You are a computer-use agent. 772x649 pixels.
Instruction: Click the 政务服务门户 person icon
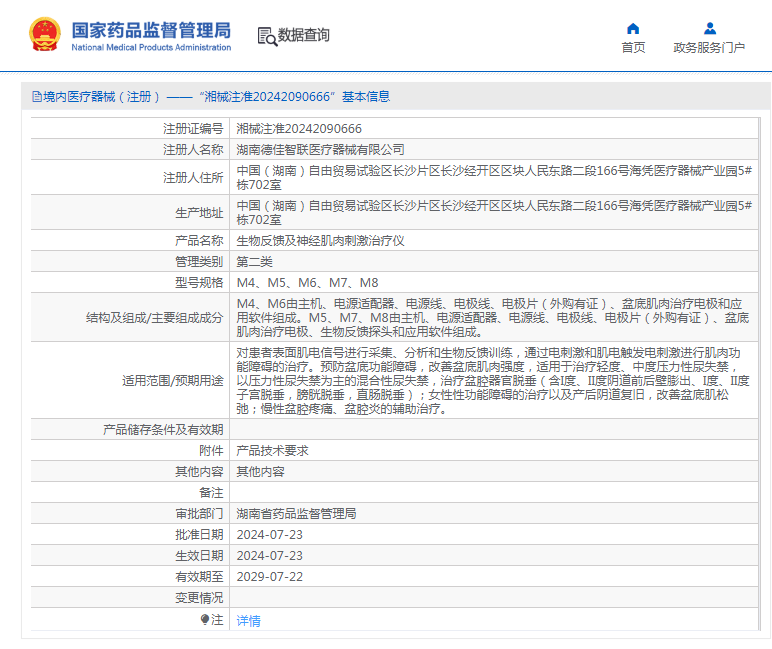click(x=709, y=28)
